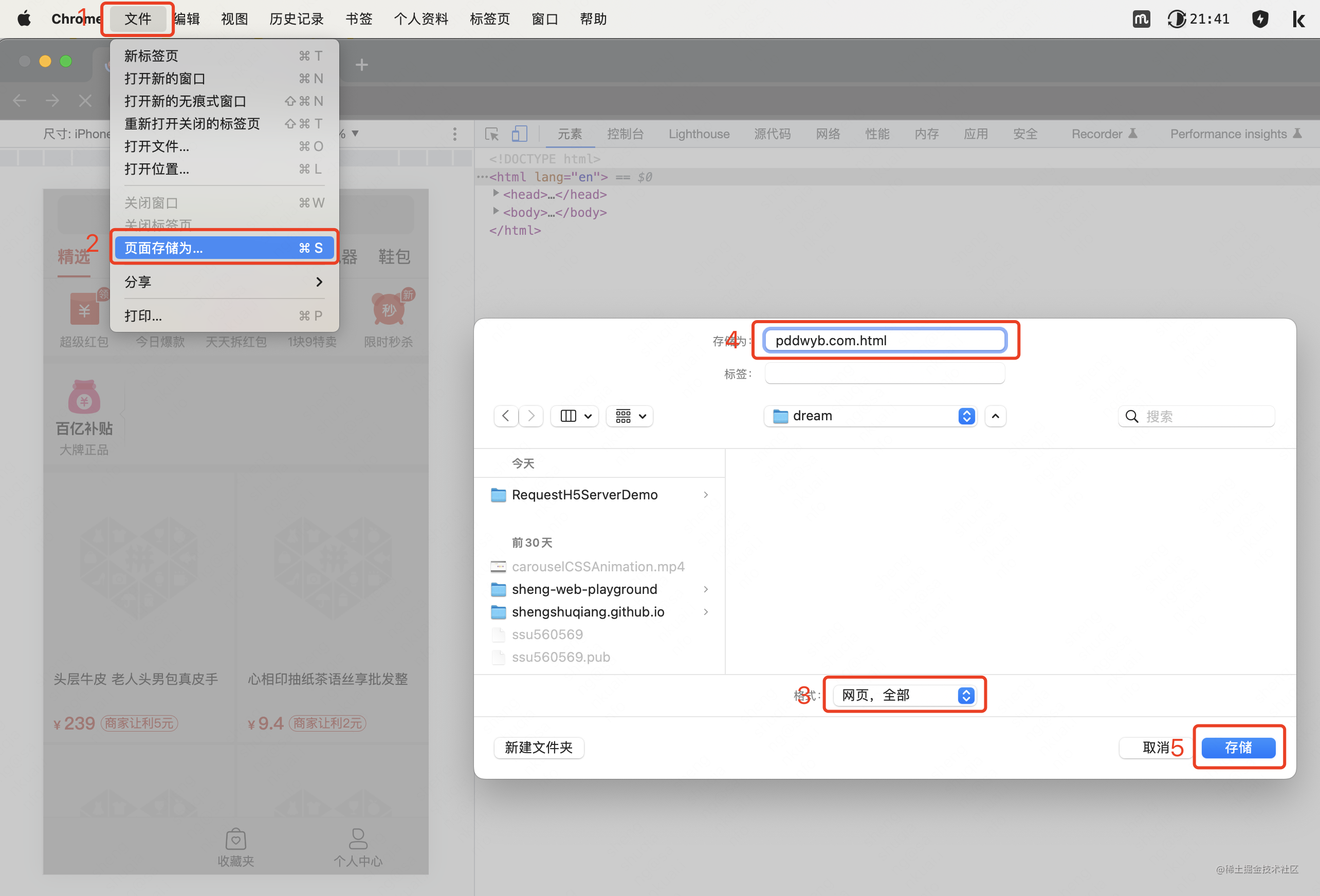
Task: Click the shield icon in menu bar
Action: pos(1260,18)
